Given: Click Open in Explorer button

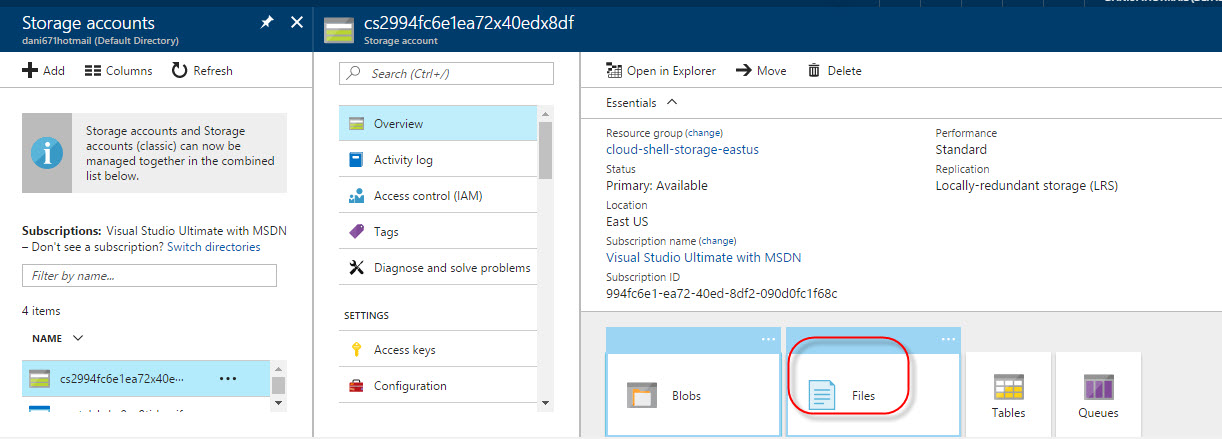Looking at the screenshot, I should (x=662, y=71).
